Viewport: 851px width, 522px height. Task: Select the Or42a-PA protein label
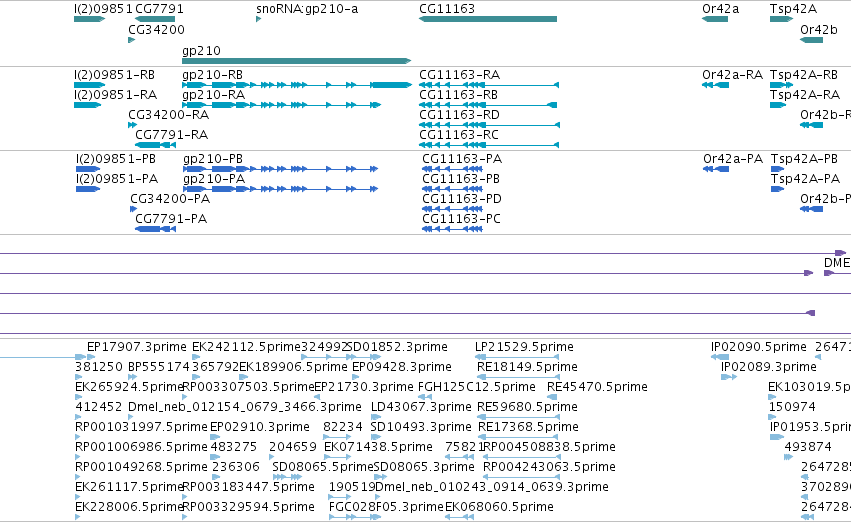point(733,159)
